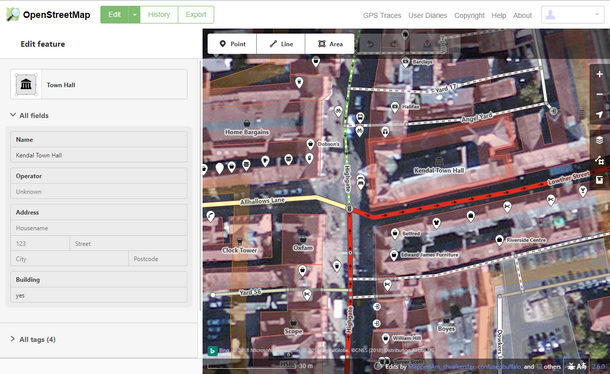
Task: Click the Allhallows Lane road label
Action: click(x=262, y=201)
